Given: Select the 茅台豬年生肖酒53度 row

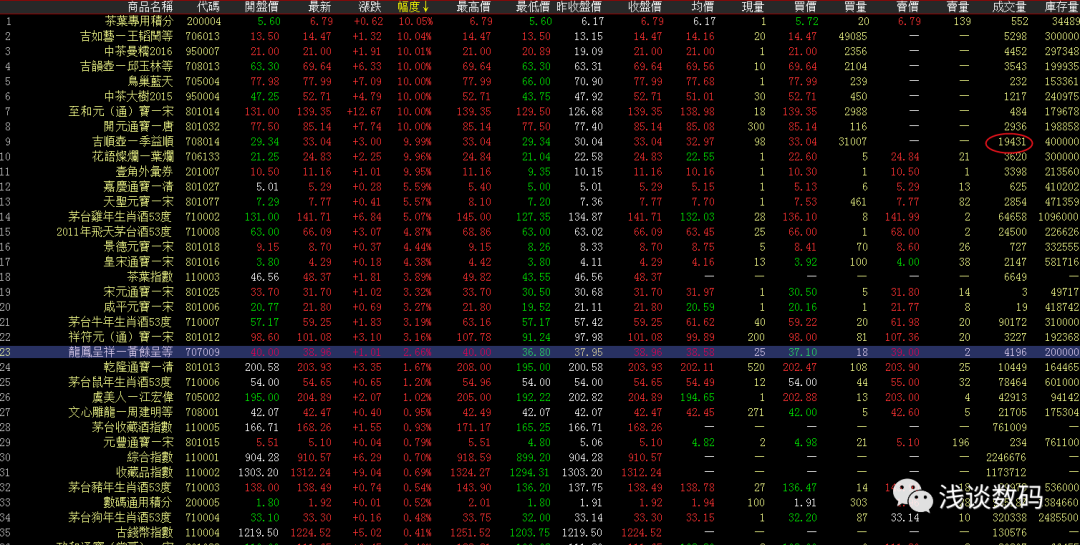Looking at the screenshot, I should click(x=540, y=487).
